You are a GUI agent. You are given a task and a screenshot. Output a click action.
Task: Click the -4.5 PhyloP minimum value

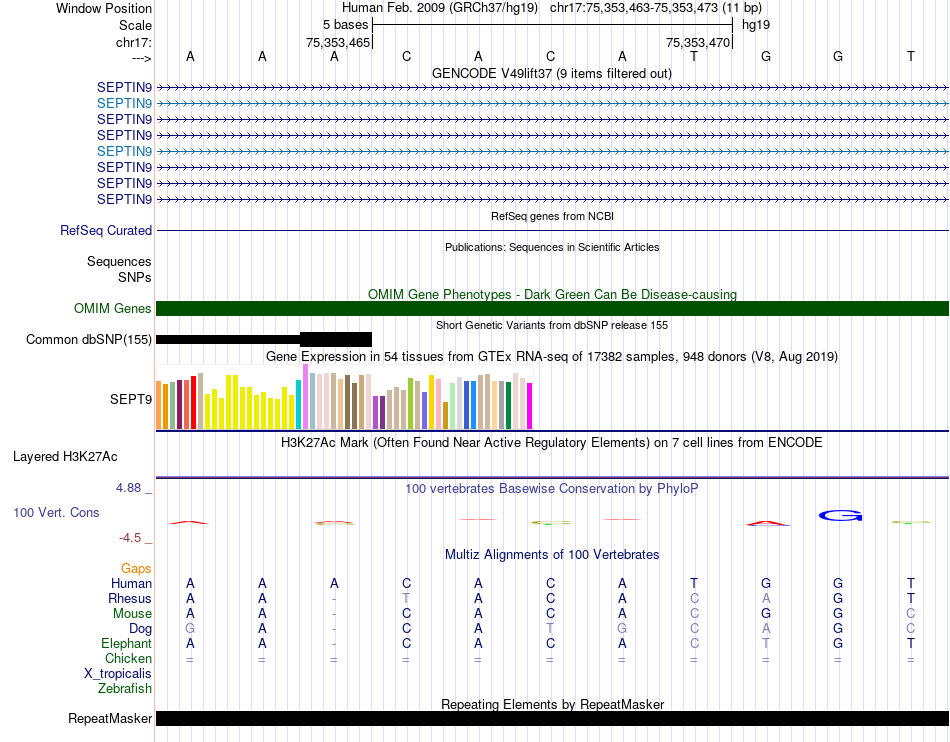(x=130, y=538)
